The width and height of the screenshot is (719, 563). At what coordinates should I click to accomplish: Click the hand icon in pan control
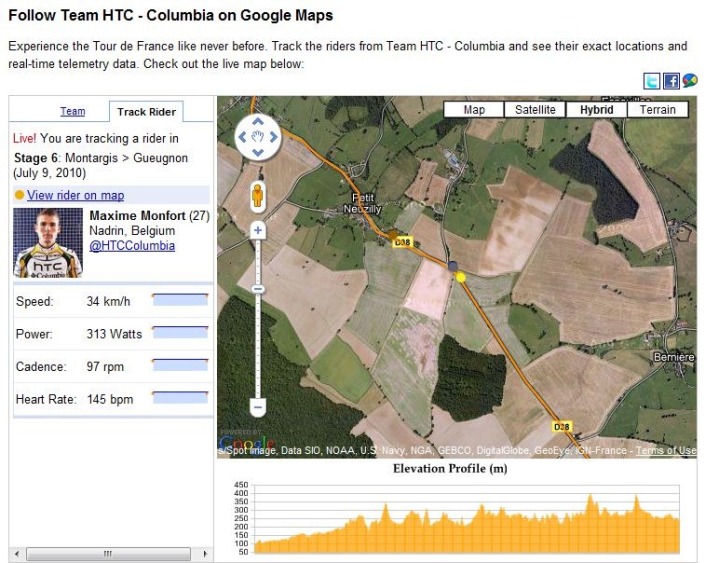(258, 137)
